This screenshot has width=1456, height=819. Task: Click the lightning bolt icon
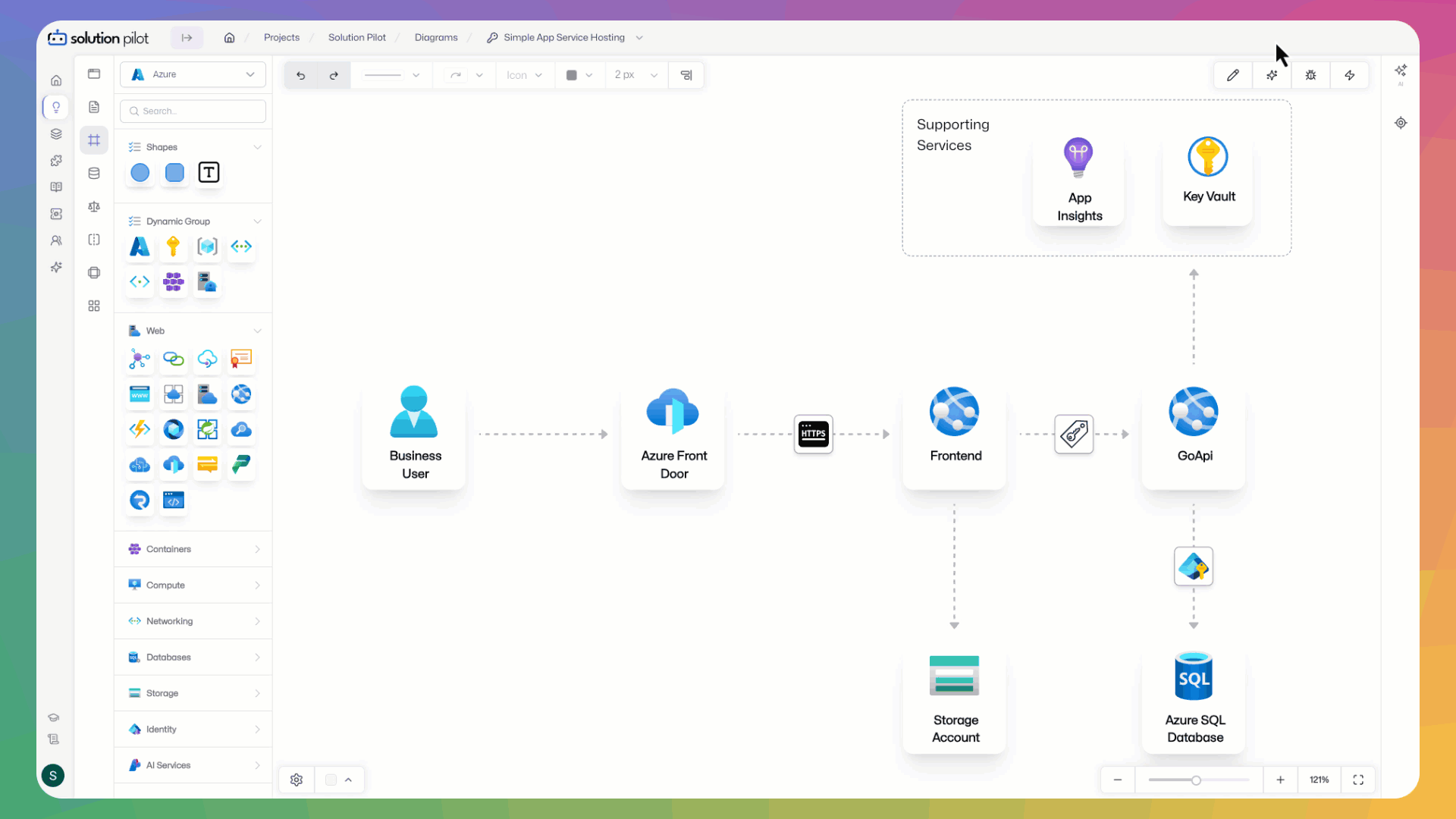point(1350,75)
